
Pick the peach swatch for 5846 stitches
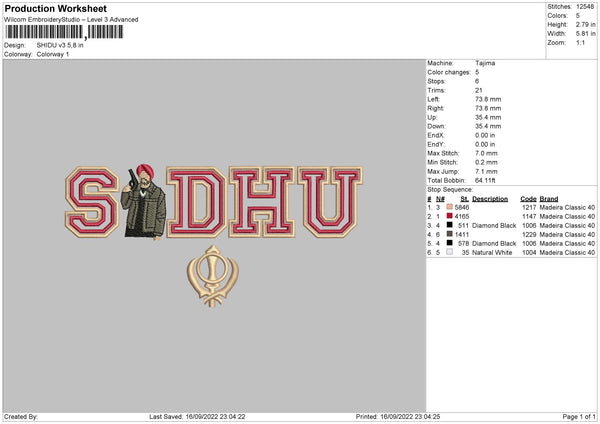[450, 207]
